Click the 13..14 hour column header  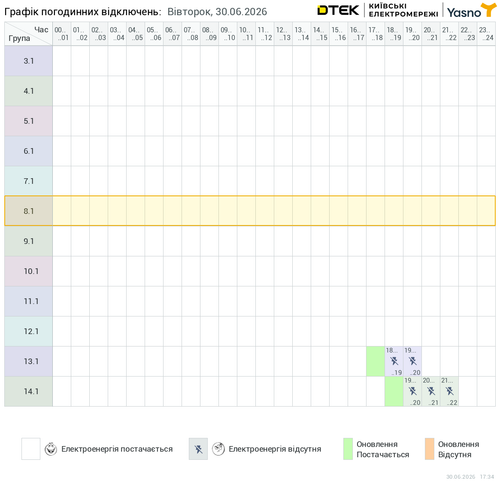point(302,34)
